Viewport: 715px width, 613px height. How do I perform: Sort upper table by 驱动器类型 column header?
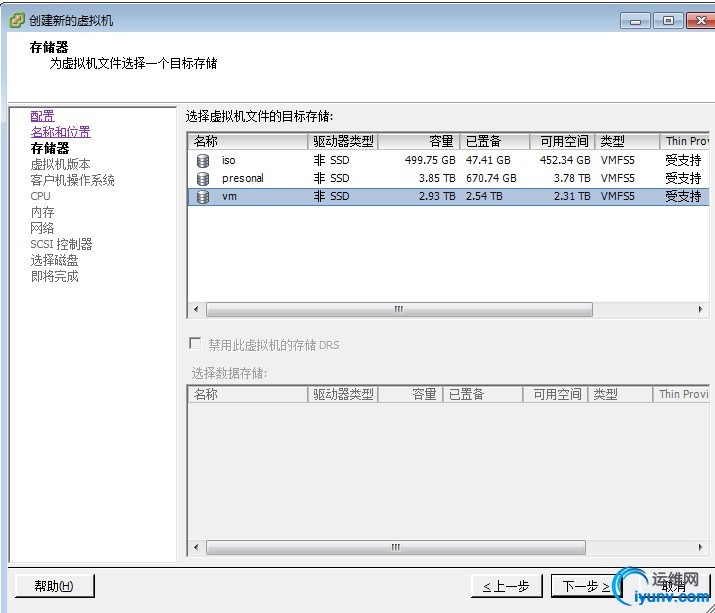(343, 141)
